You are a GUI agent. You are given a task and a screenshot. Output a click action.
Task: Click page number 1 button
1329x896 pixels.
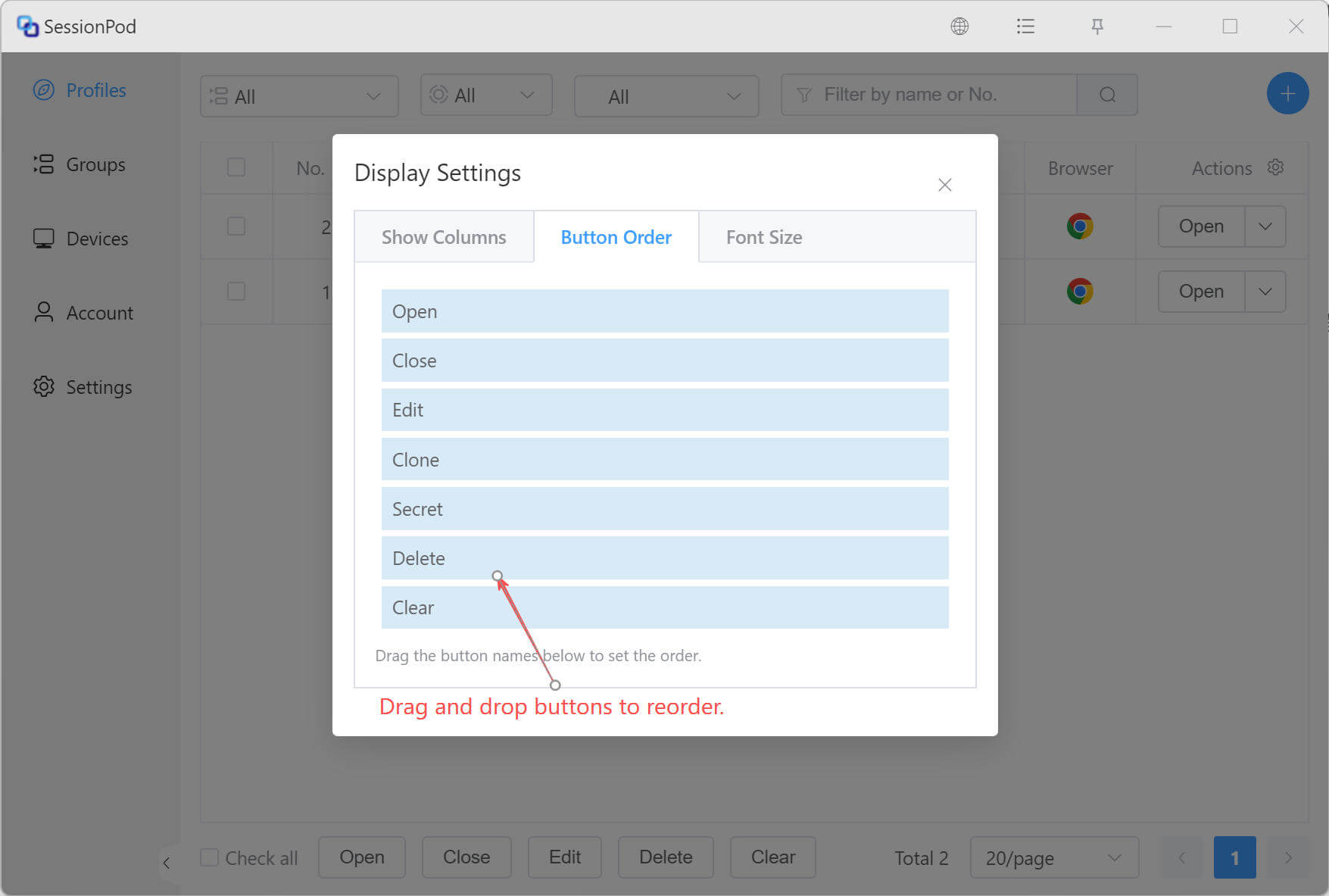pos(1235,857)
